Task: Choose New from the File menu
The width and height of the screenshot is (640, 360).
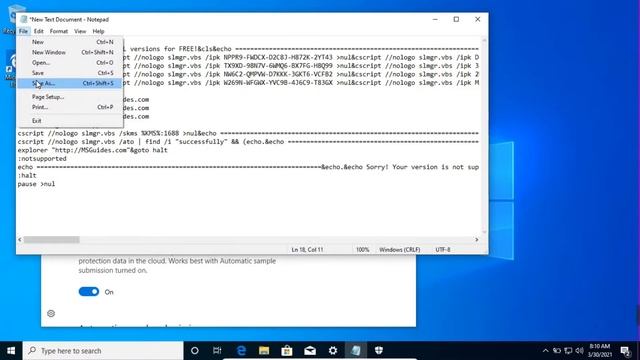Action: point(69,42)
